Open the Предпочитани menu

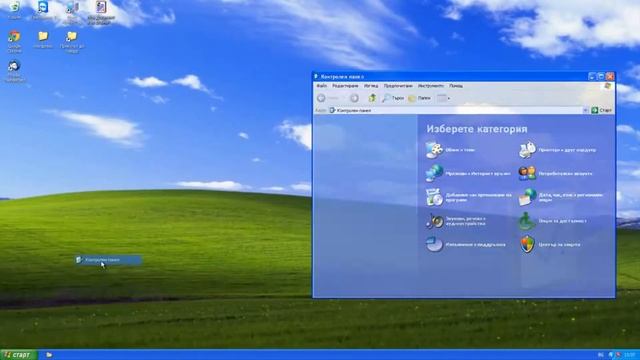tap(398, 86)
